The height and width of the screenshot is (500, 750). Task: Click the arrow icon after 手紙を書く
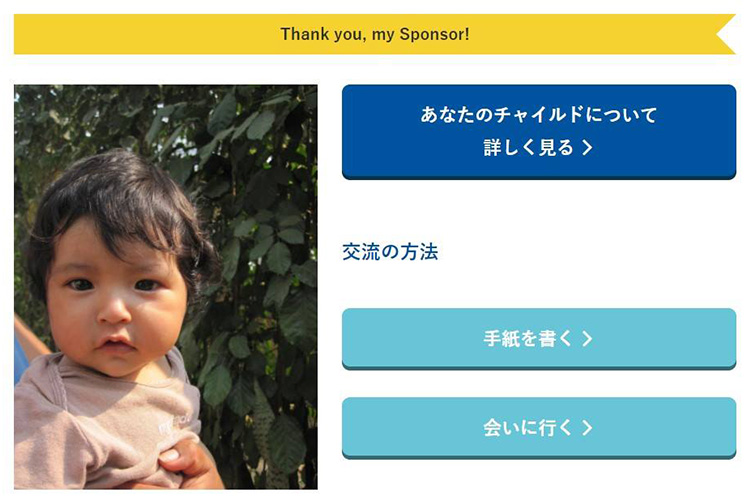tap(587, 339)
